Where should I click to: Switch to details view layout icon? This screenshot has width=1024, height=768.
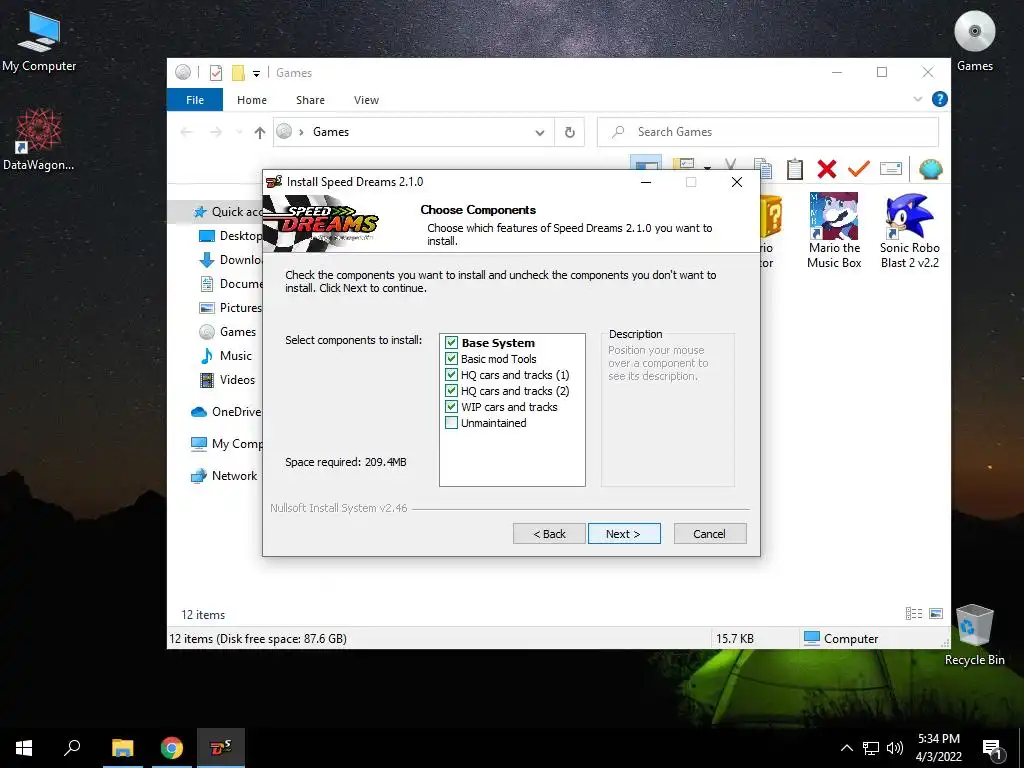tap(914, 613)
